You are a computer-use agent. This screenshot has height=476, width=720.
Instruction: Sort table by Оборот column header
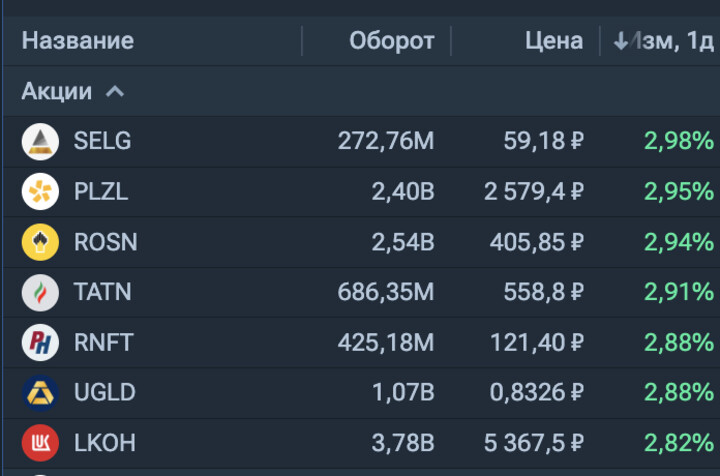391,41
